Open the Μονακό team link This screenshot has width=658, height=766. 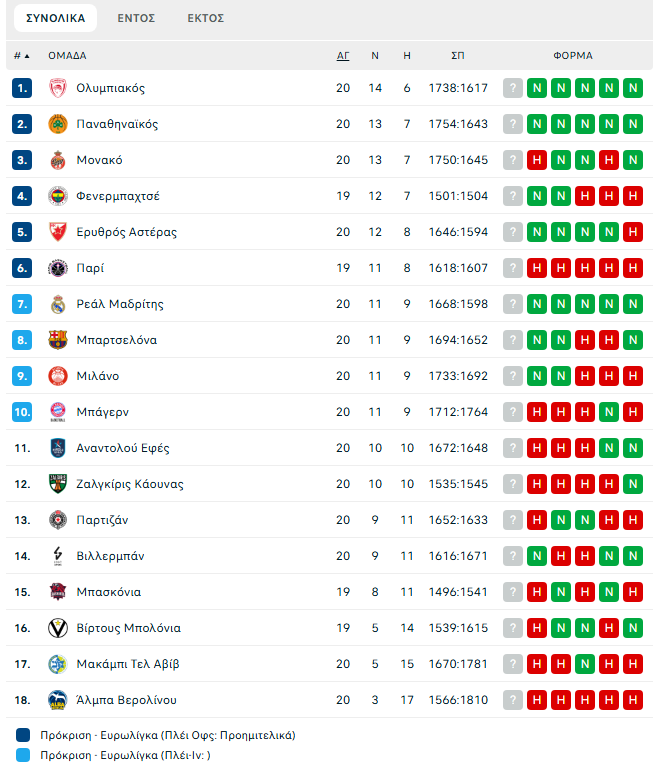tap(99, 160)
